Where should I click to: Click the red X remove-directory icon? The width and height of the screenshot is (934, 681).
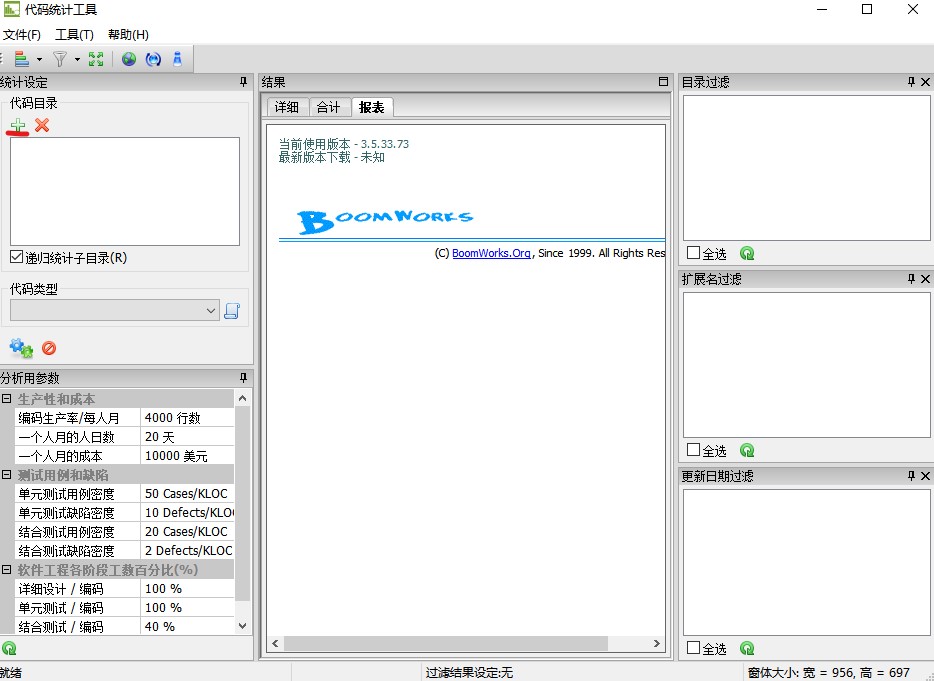click(x=42, y=125)
